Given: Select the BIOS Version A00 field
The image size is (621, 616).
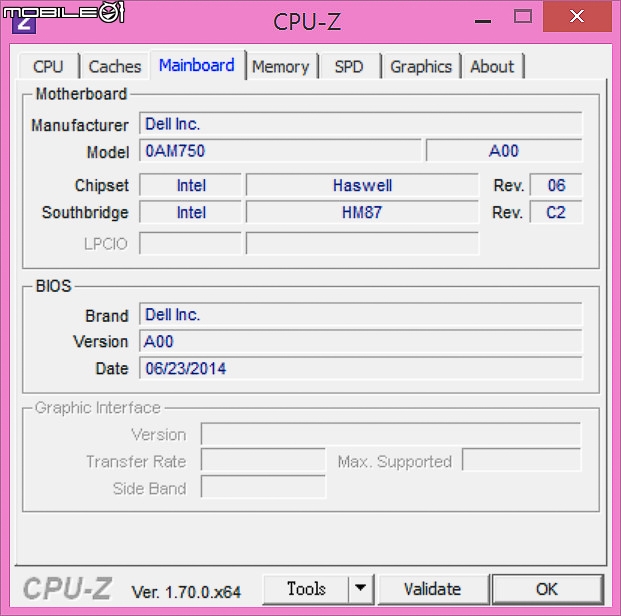Looking at the screenshot, I should tap(360, 341).
